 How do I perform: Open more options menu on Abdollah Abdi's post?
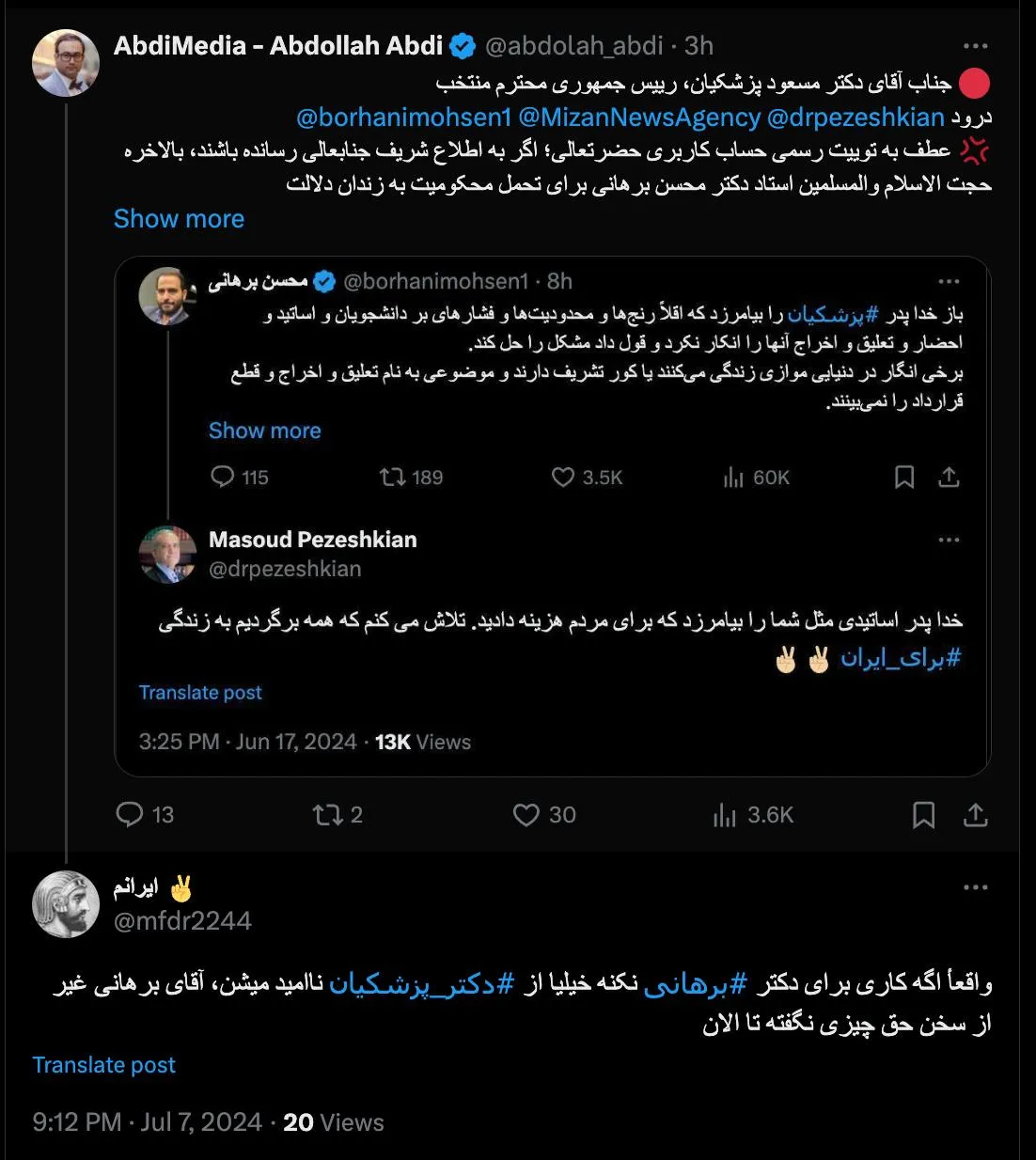976,46
